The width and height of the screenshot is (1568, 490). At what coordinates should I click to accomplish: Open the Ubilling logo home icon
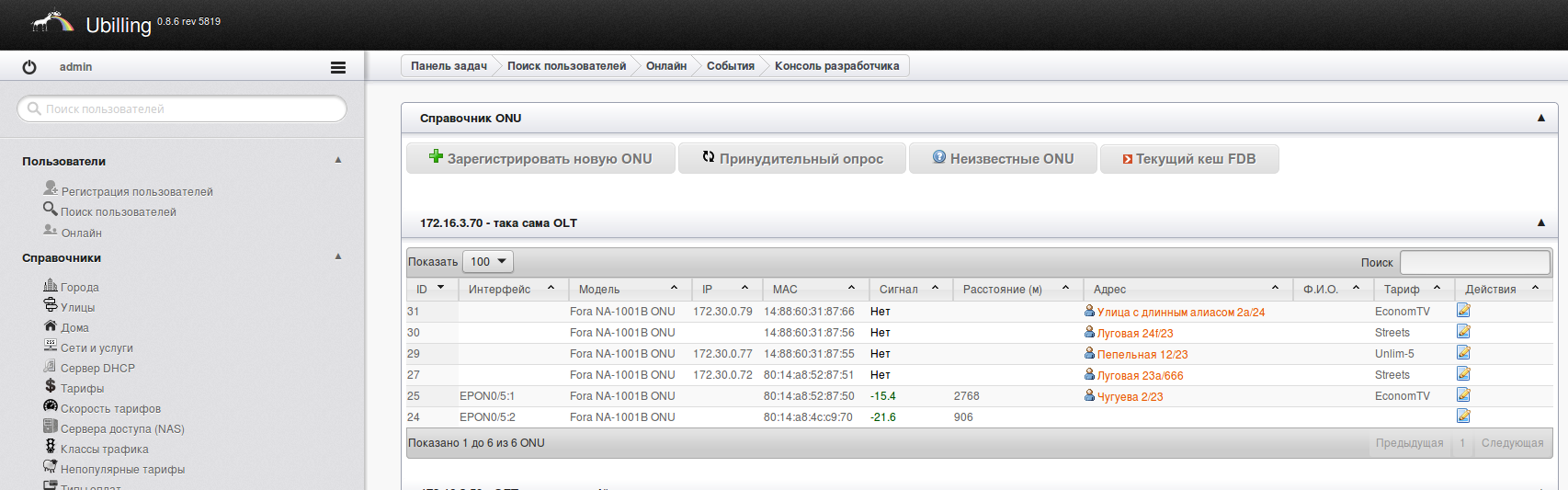[x=52, y=23]
